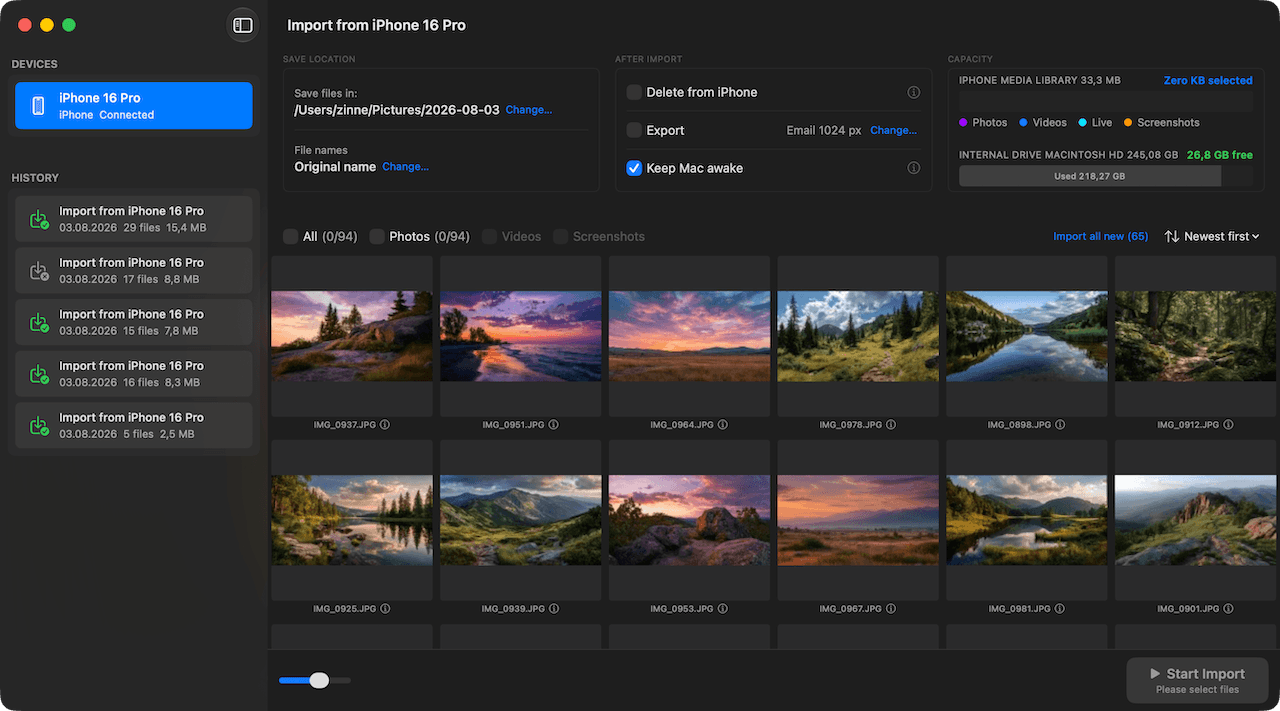Screen dimensions: 1280x711
Task: Show info for Keep Mac awake option
Action: click(913, 168)
